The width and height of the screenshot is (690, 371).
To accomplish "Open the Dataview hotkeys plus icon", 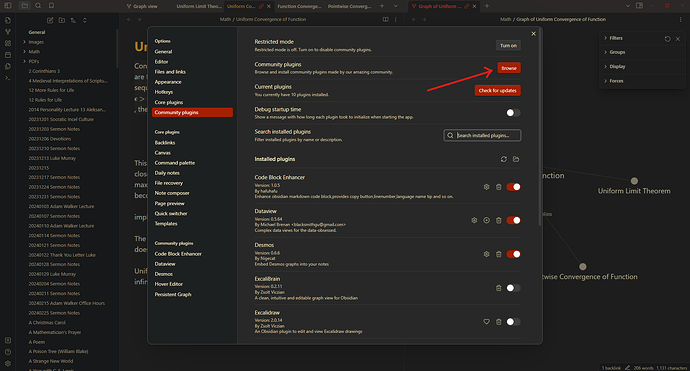I will (x=486, y=220).
